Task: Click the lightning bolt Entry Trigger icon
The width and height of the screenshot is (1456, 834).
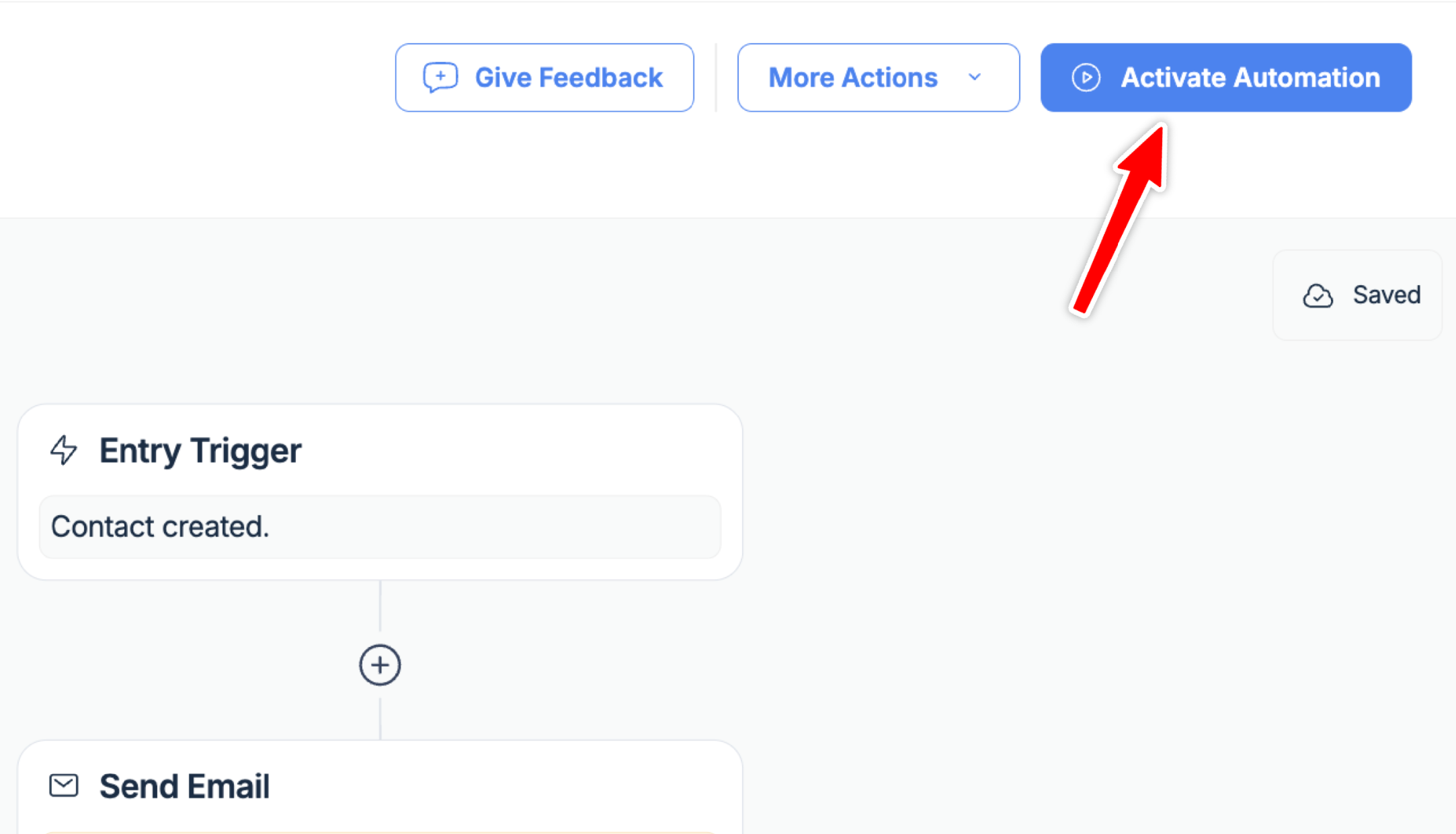Action: click(64, 450)
